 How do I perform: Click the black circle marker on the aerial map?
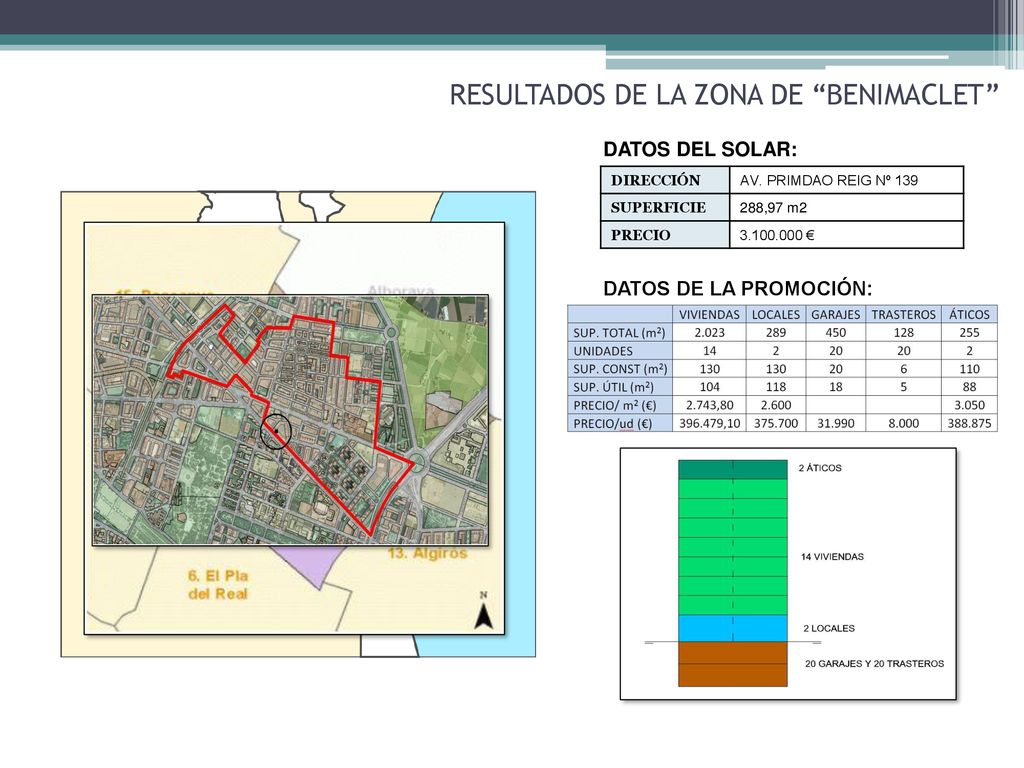(276, 432)
